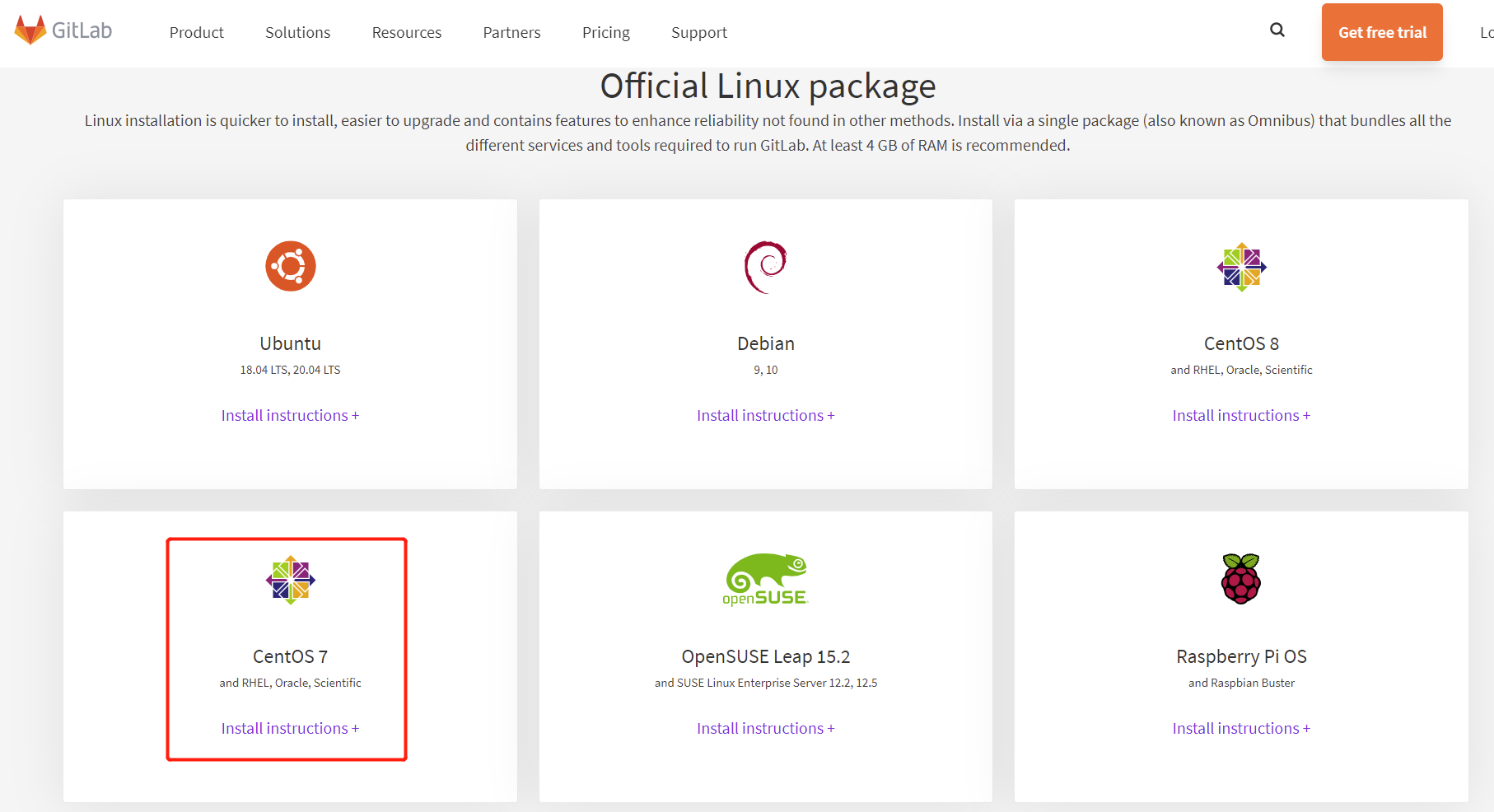Click the CentOS 7 logo icon
Viewport: 1494px width, 812px height.
[291, 580]
